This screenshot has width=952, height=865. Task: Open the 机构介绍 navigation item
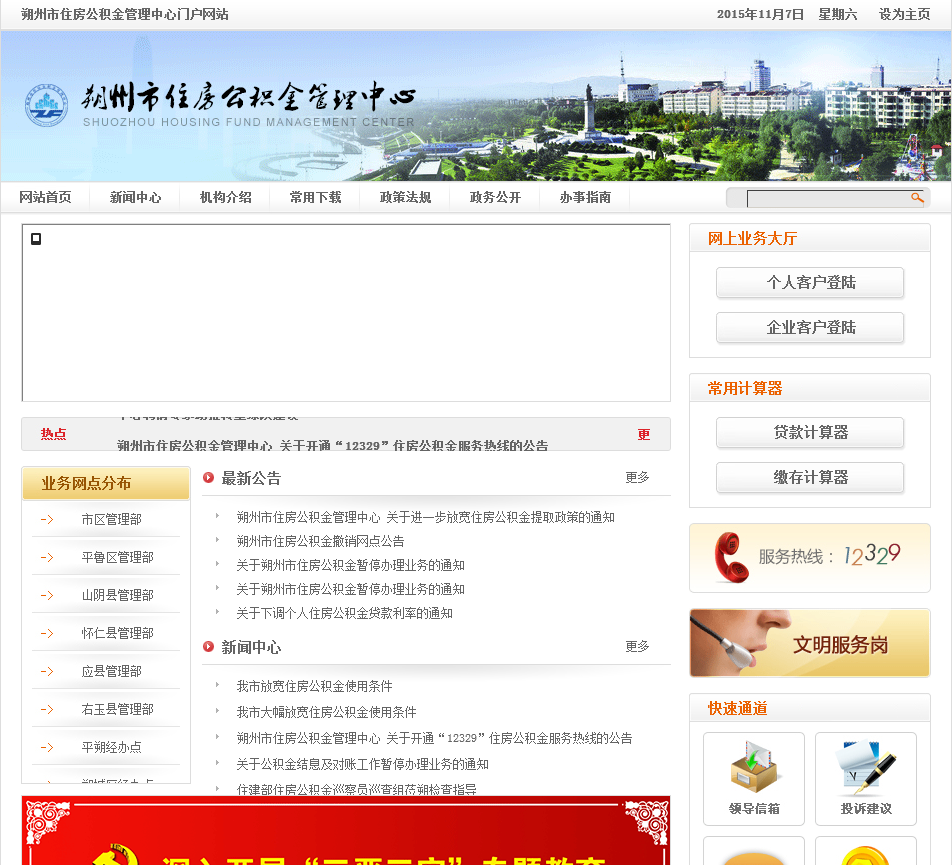pos(225,197)
